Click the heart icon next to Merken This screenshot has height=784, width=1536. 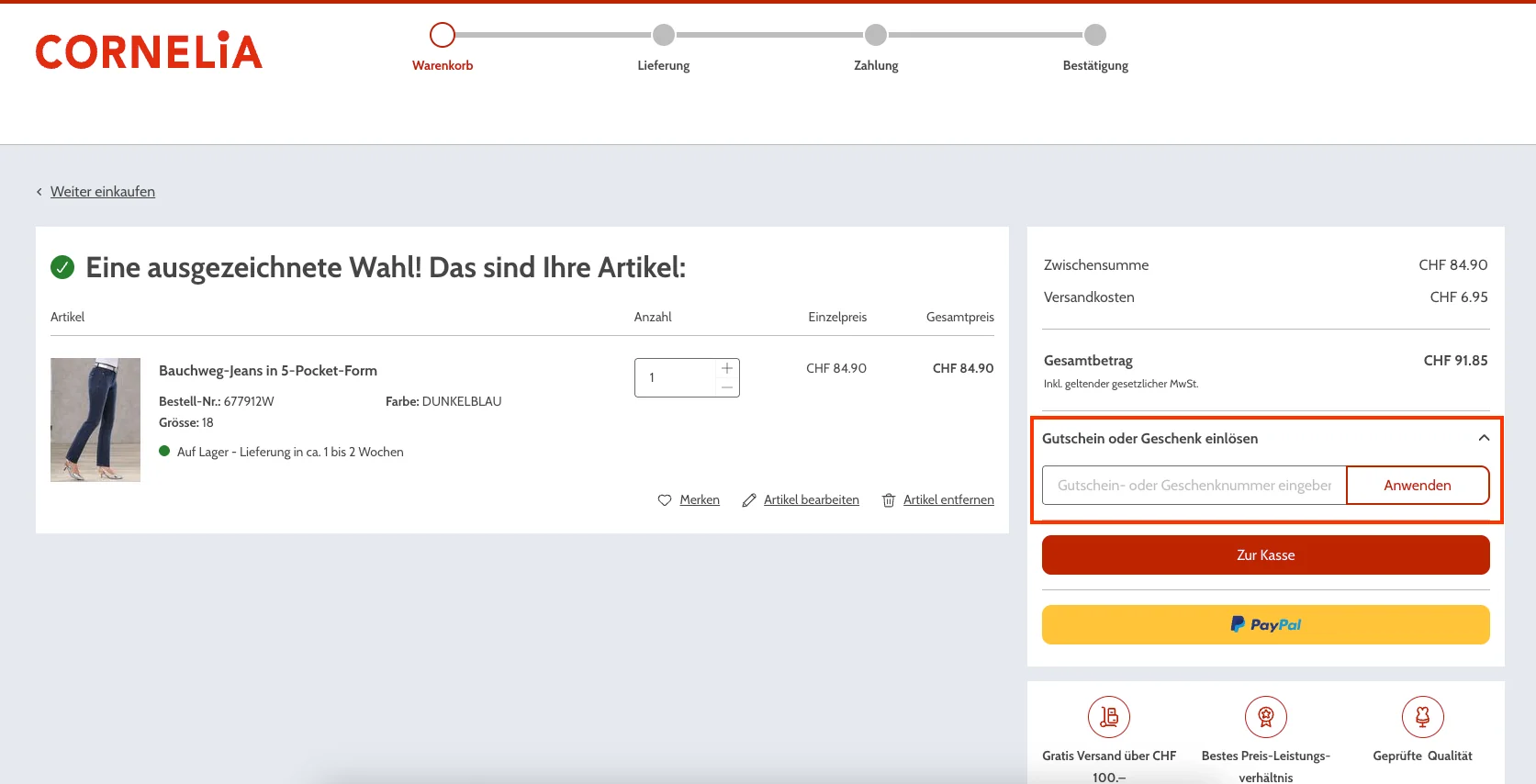(665, 500)
